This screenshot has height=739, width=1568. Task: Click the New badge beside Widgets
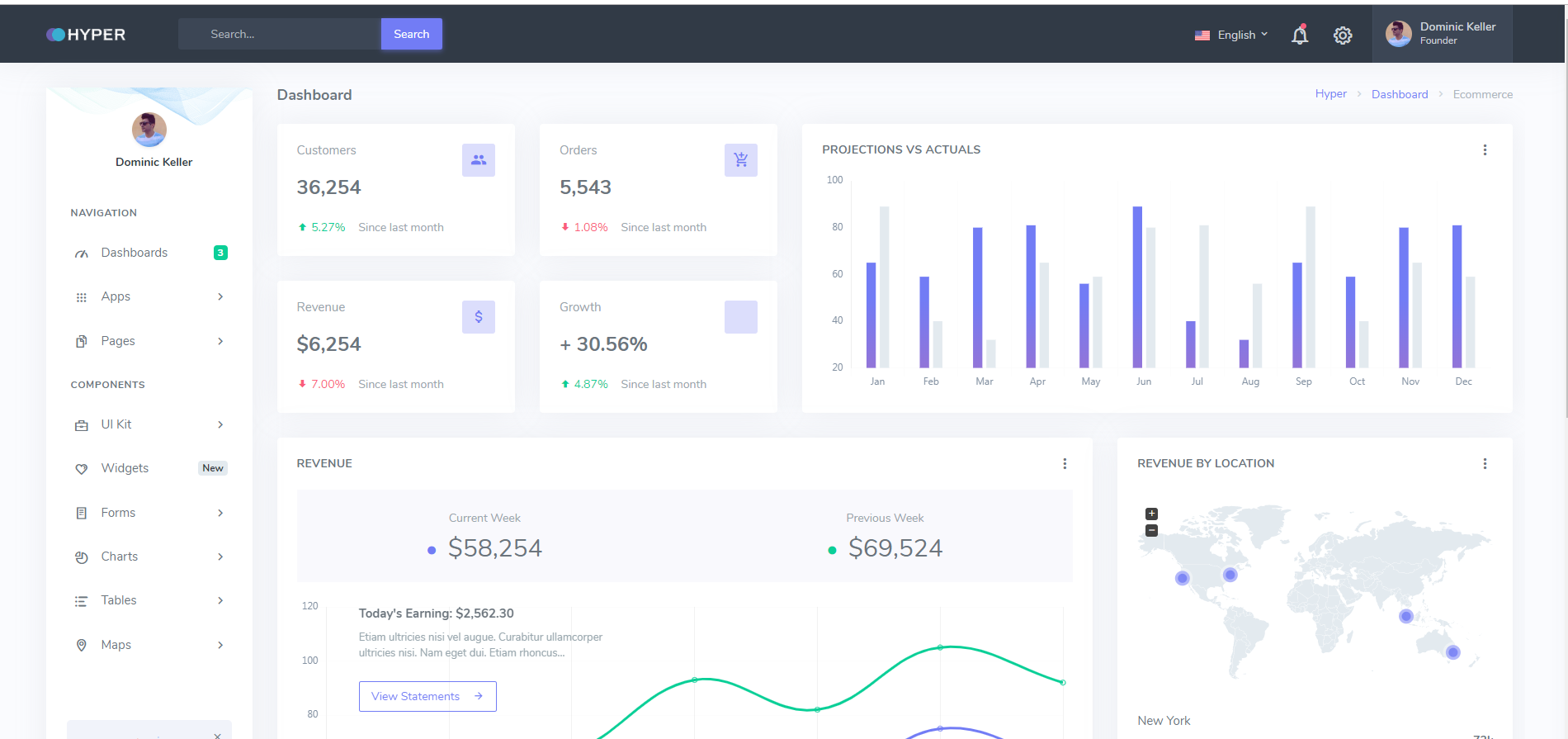(x=213, y=468)
